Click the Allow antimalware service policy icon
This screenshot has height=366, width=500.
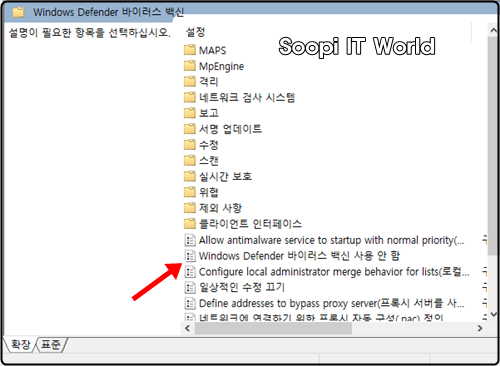(x=190, y=240)
